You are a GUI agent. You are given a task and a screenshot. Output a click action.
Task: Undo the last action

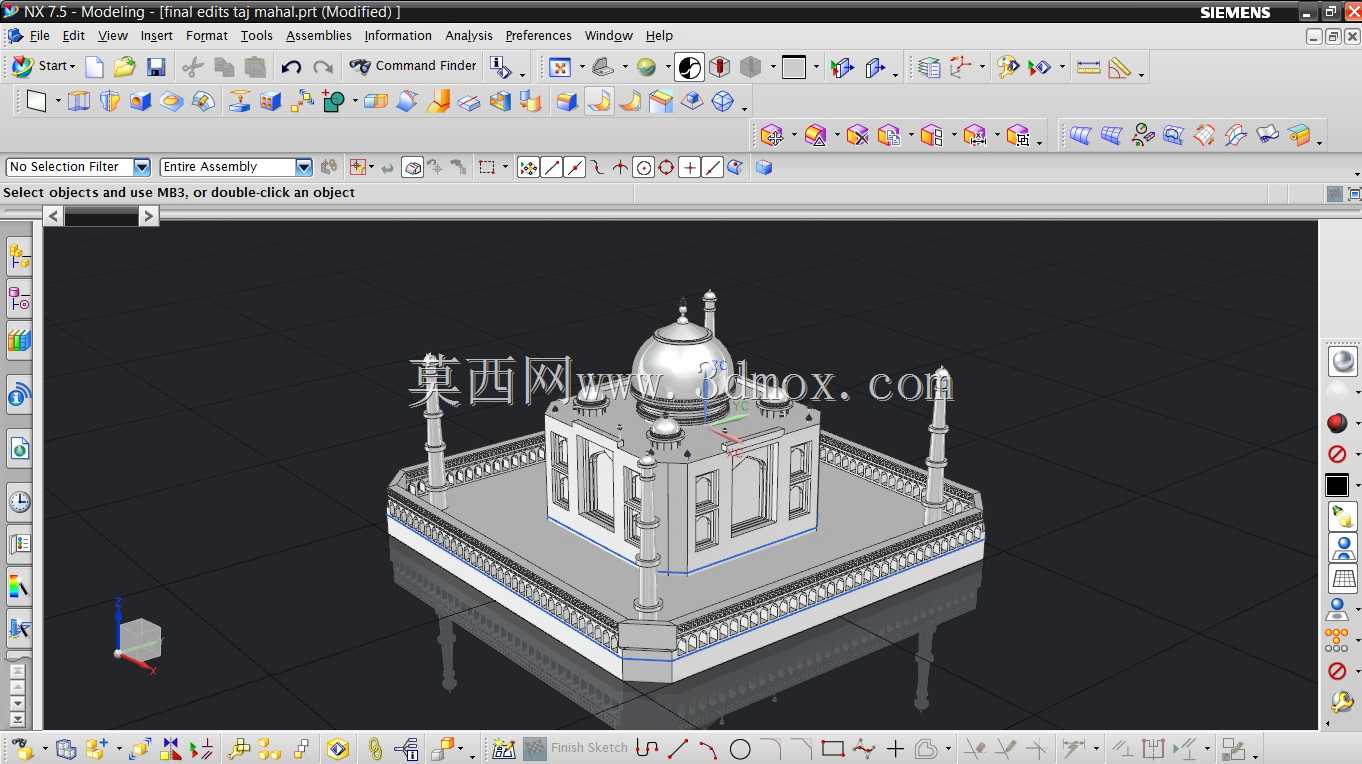pos(291,67)
